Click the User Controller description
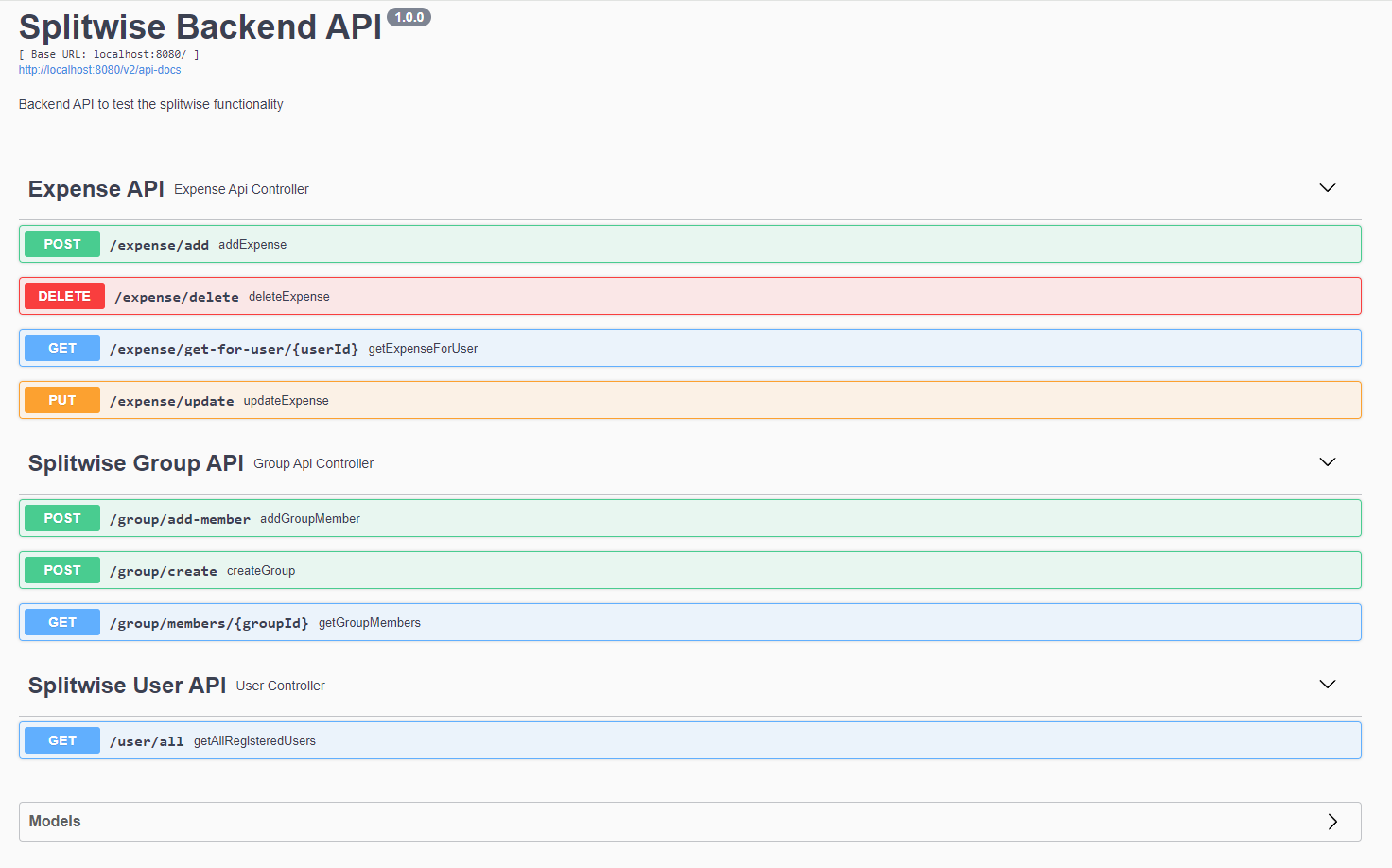1392x868 pixels. 280,686
